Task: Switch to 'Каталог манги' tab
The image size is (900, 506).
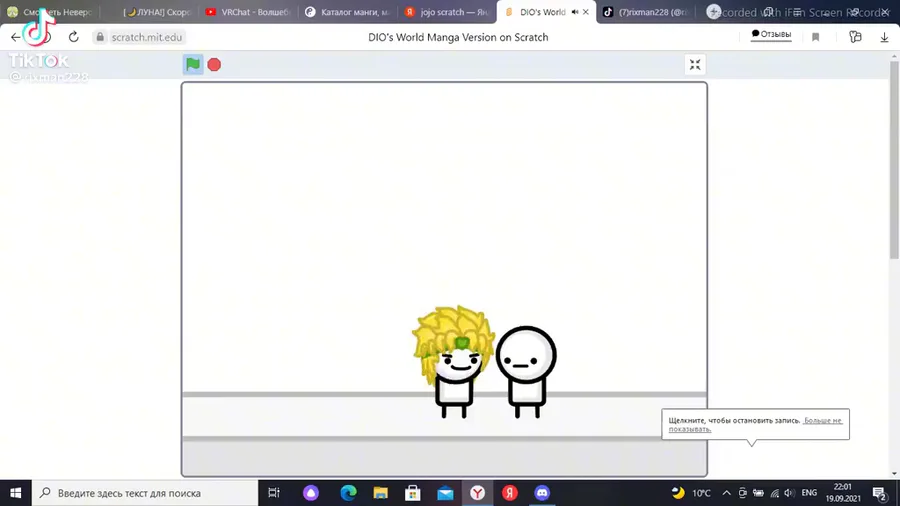Action: pyautogui.click(x=348, y=12)
